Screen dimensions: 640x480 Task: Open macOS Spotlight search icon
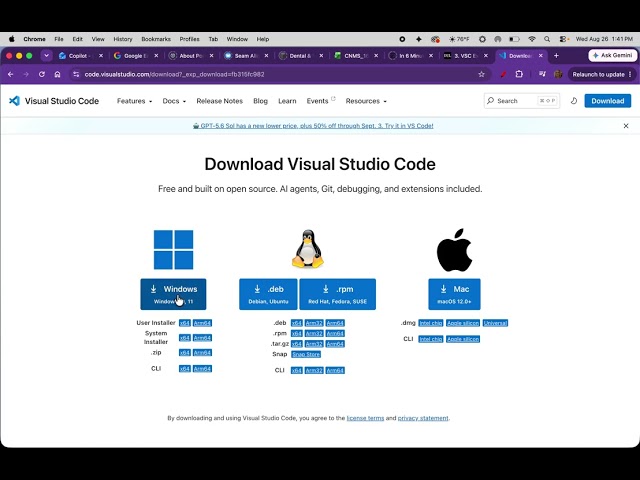click(547, 39)
